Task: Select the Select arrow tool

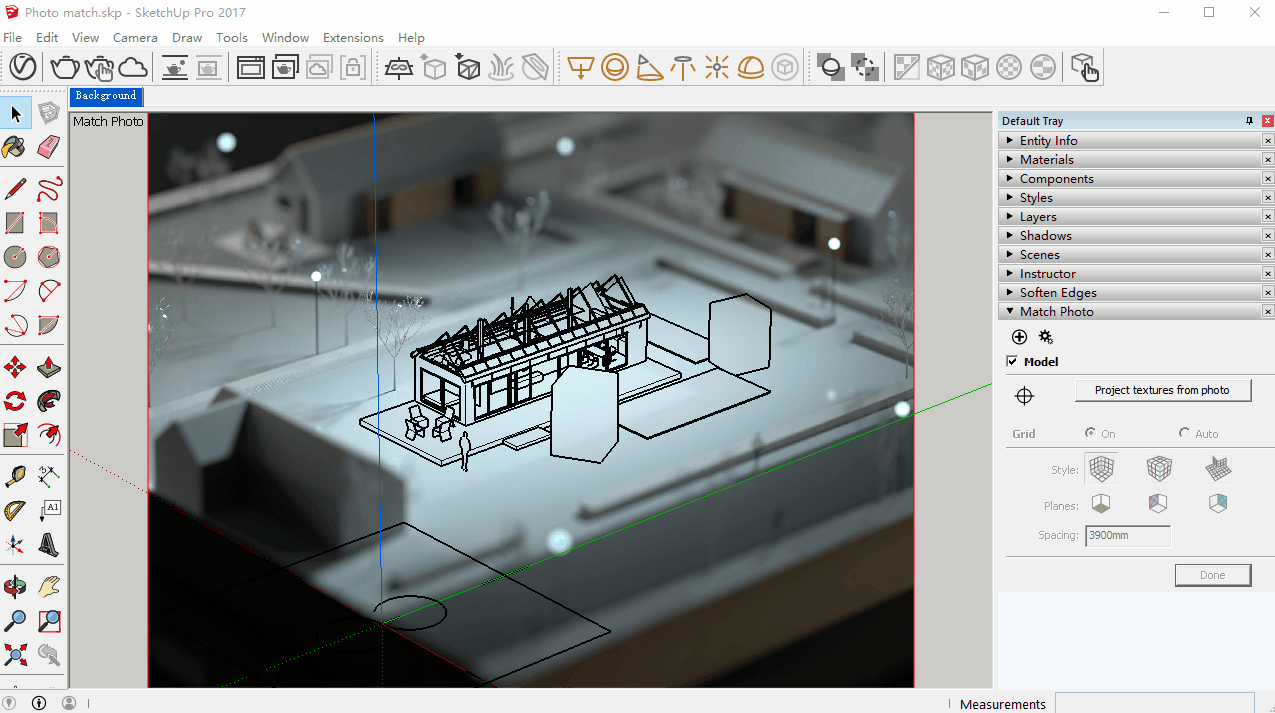Action: (x=16, y=114)
